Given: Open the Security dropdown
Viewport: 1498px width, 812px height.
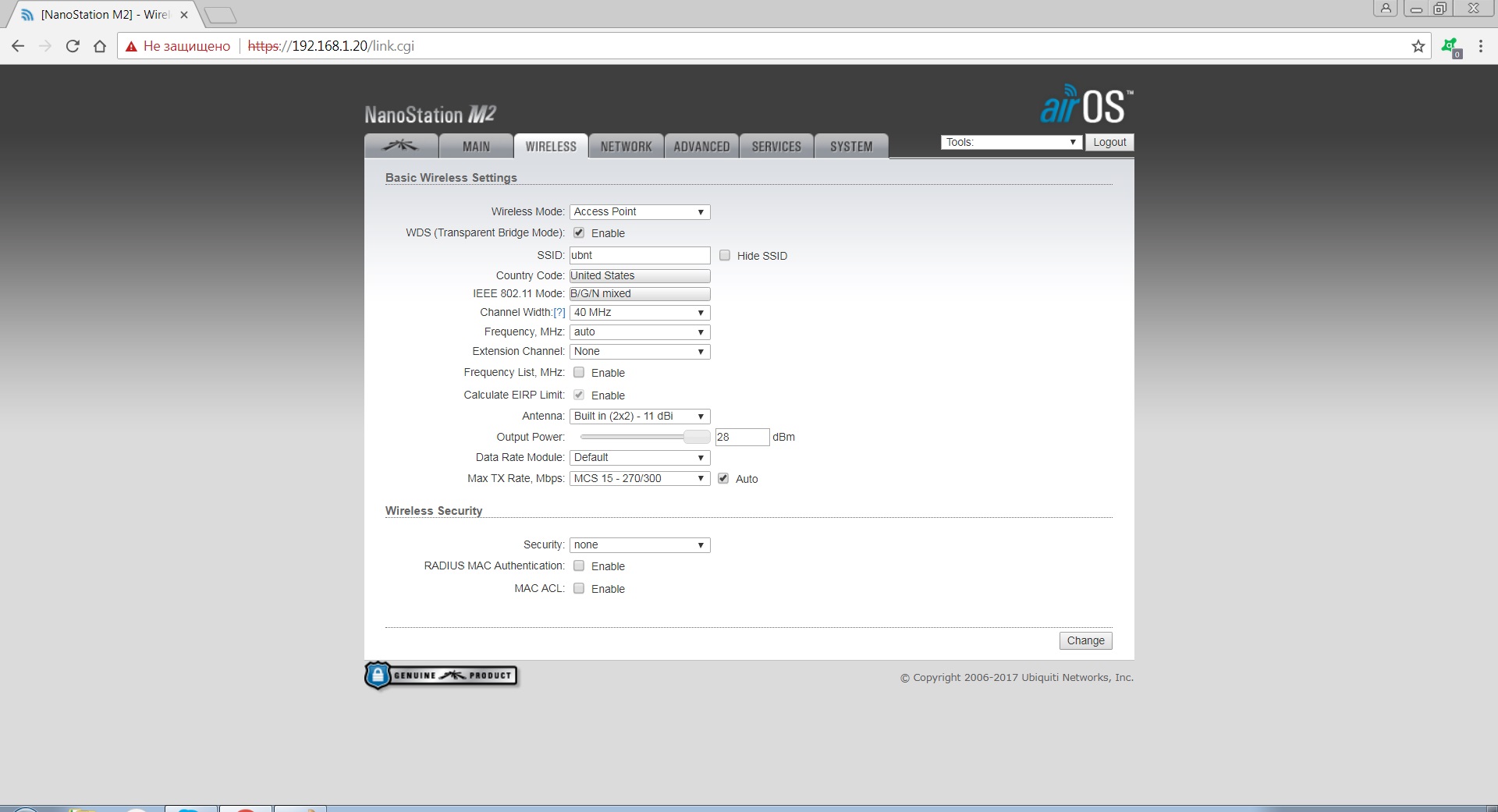Looking at the screenshot, I should [640, 545].
